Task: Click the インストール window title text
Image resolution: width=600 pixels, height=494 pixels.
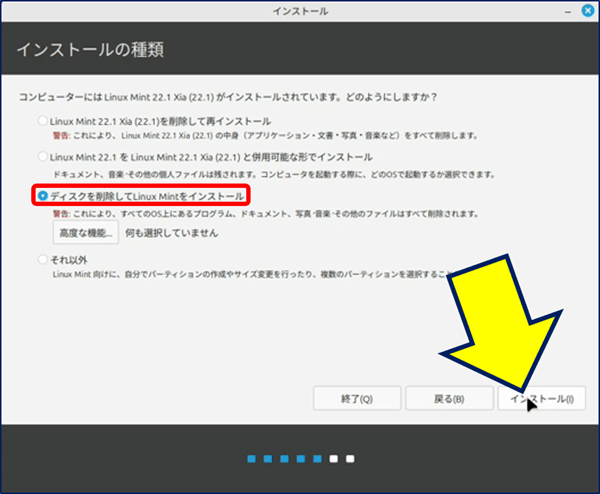Action: [x=300, y=11]
